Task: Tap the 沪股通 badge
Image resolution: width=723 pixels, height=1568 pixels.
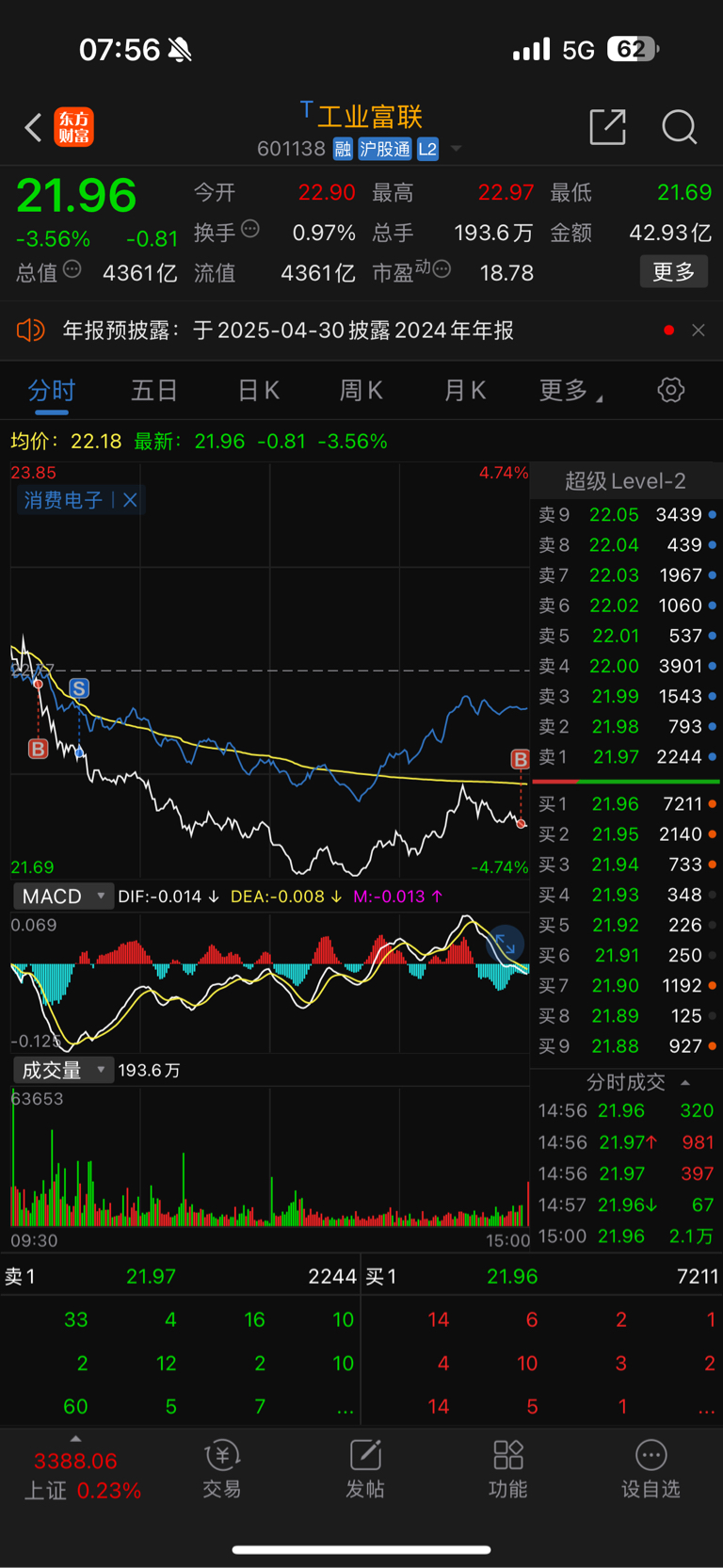Action: coord(385,149)
